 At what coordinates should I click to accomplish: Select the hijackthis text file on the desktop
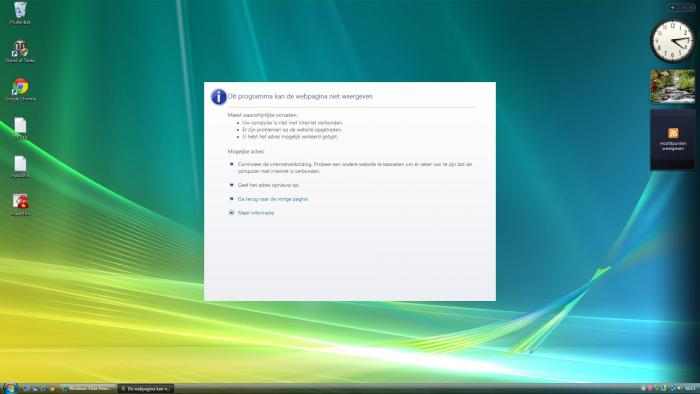coord(20,166)
